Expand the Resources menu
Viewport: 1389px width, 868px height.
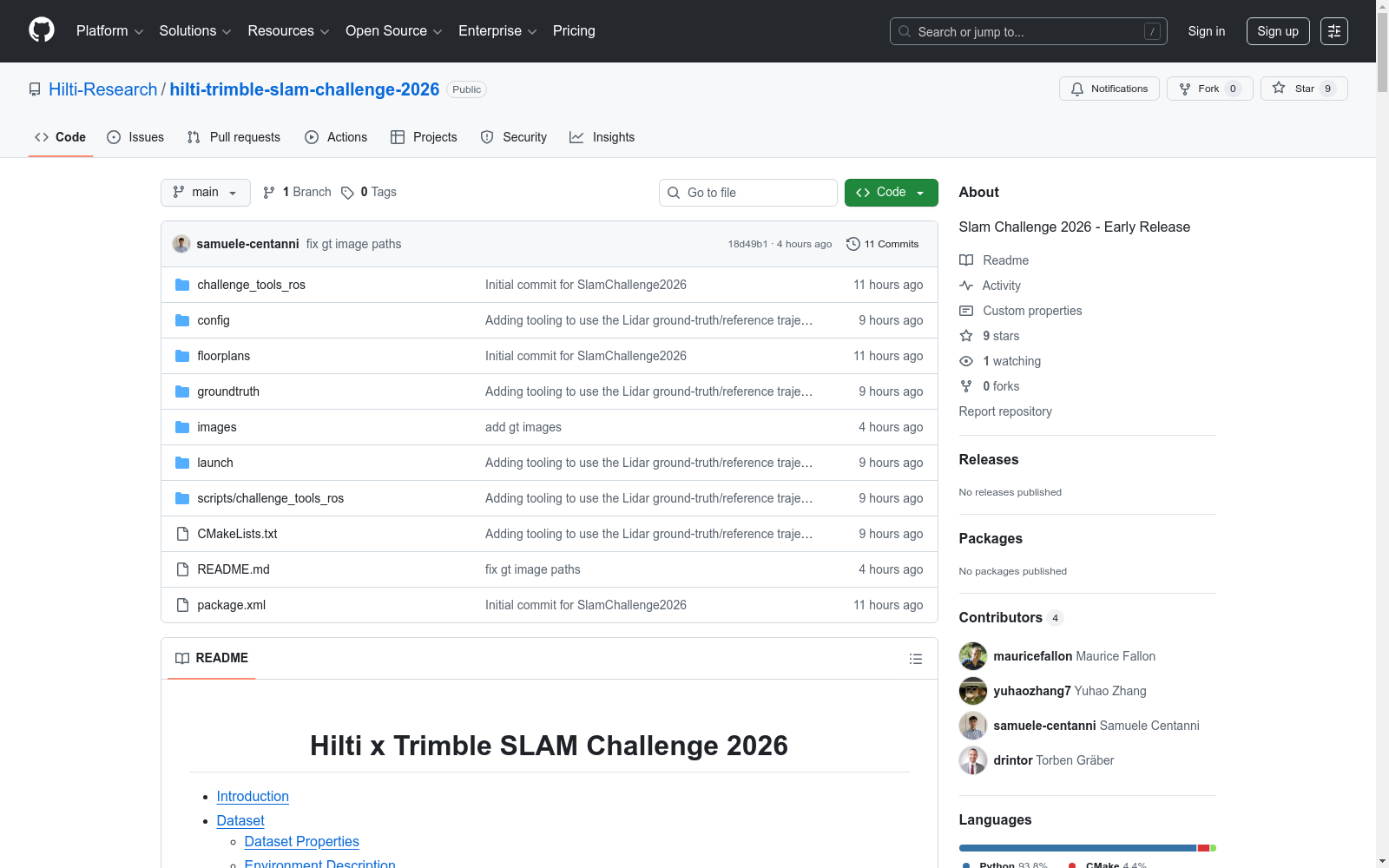tap(288, 31)
